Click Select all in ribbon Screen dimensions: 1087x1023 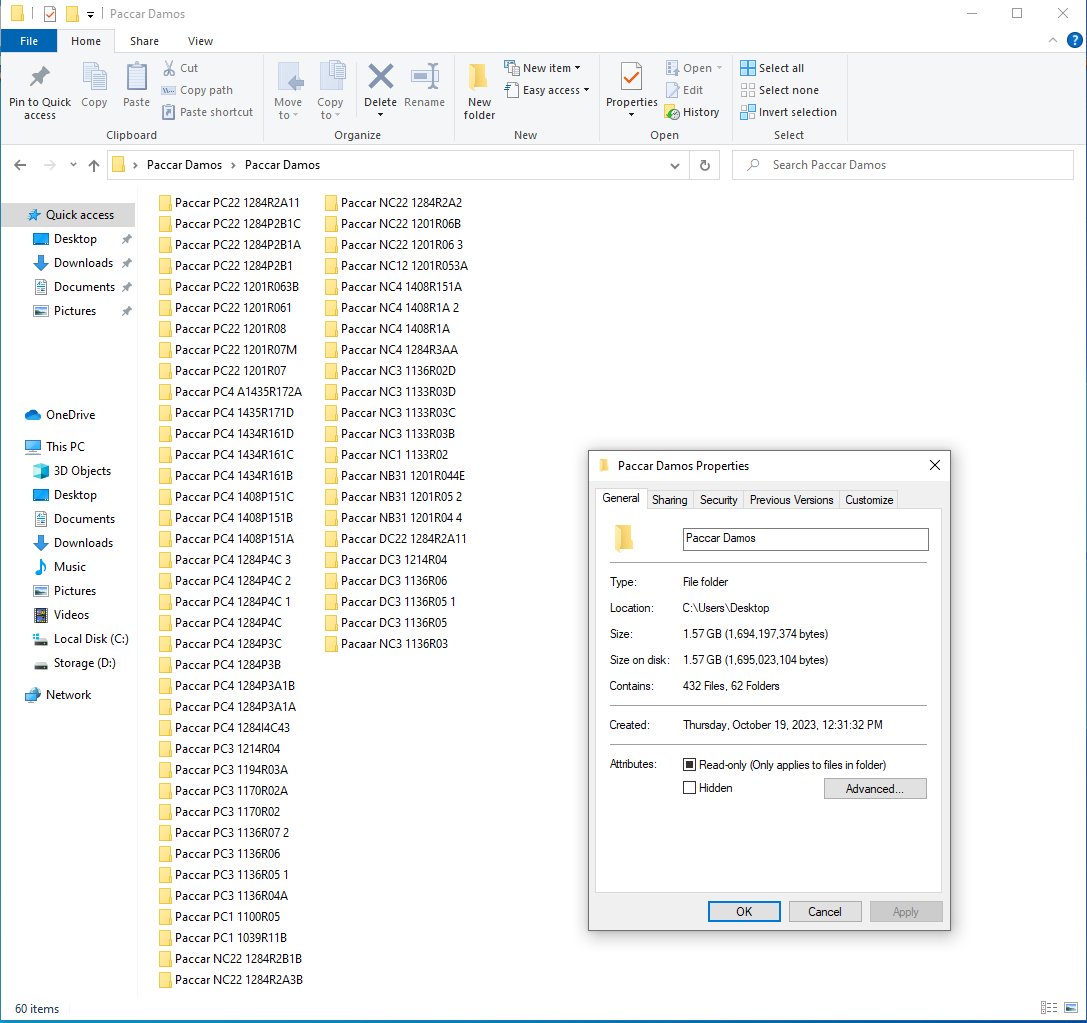(772, 68)
